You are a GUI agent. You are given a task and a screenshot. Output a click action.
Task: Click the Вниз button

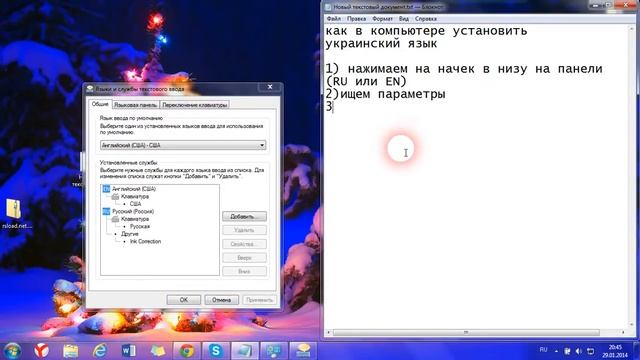[244, 271]
